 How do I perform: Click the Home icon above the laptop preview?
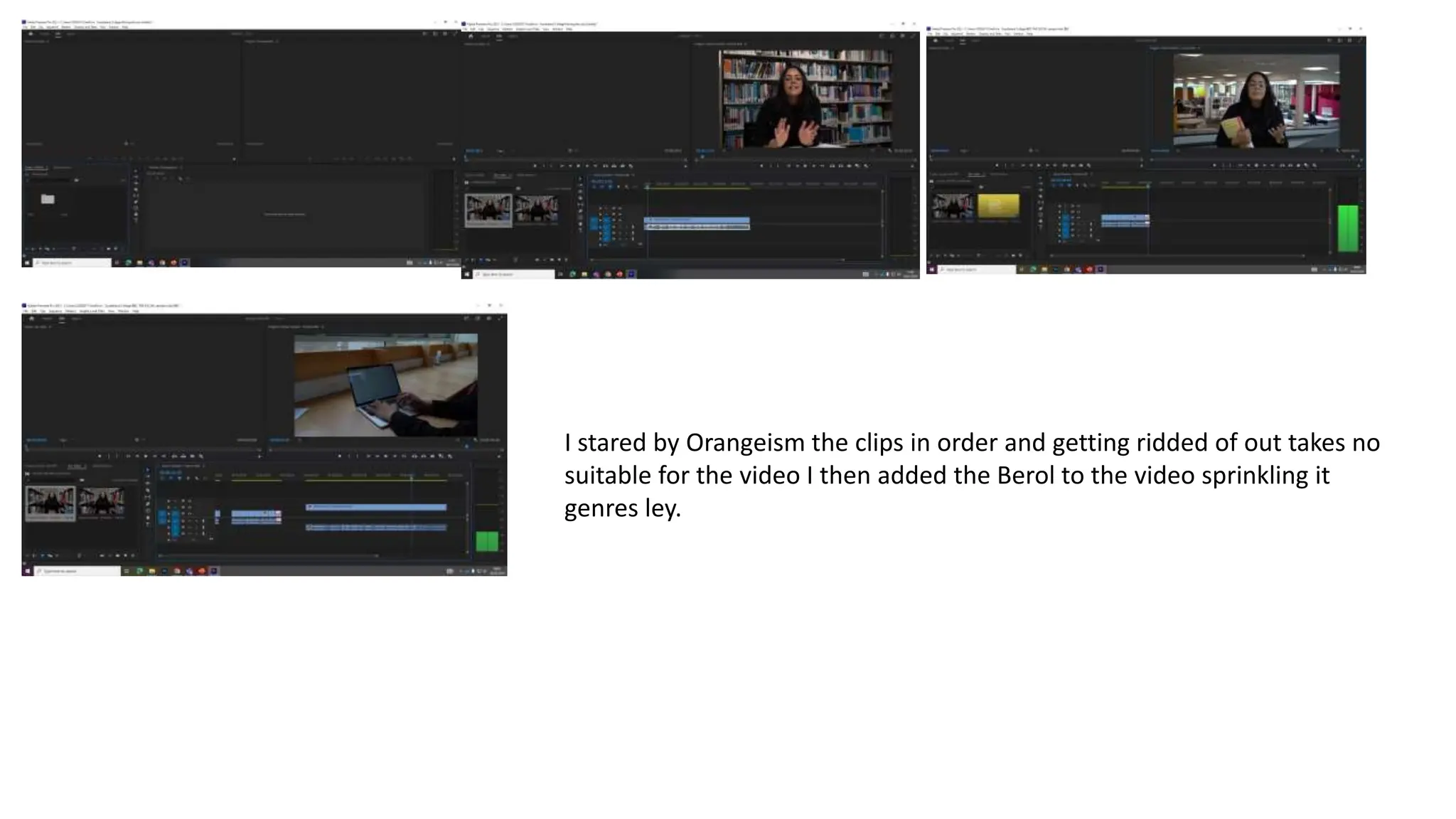[32, 318]
